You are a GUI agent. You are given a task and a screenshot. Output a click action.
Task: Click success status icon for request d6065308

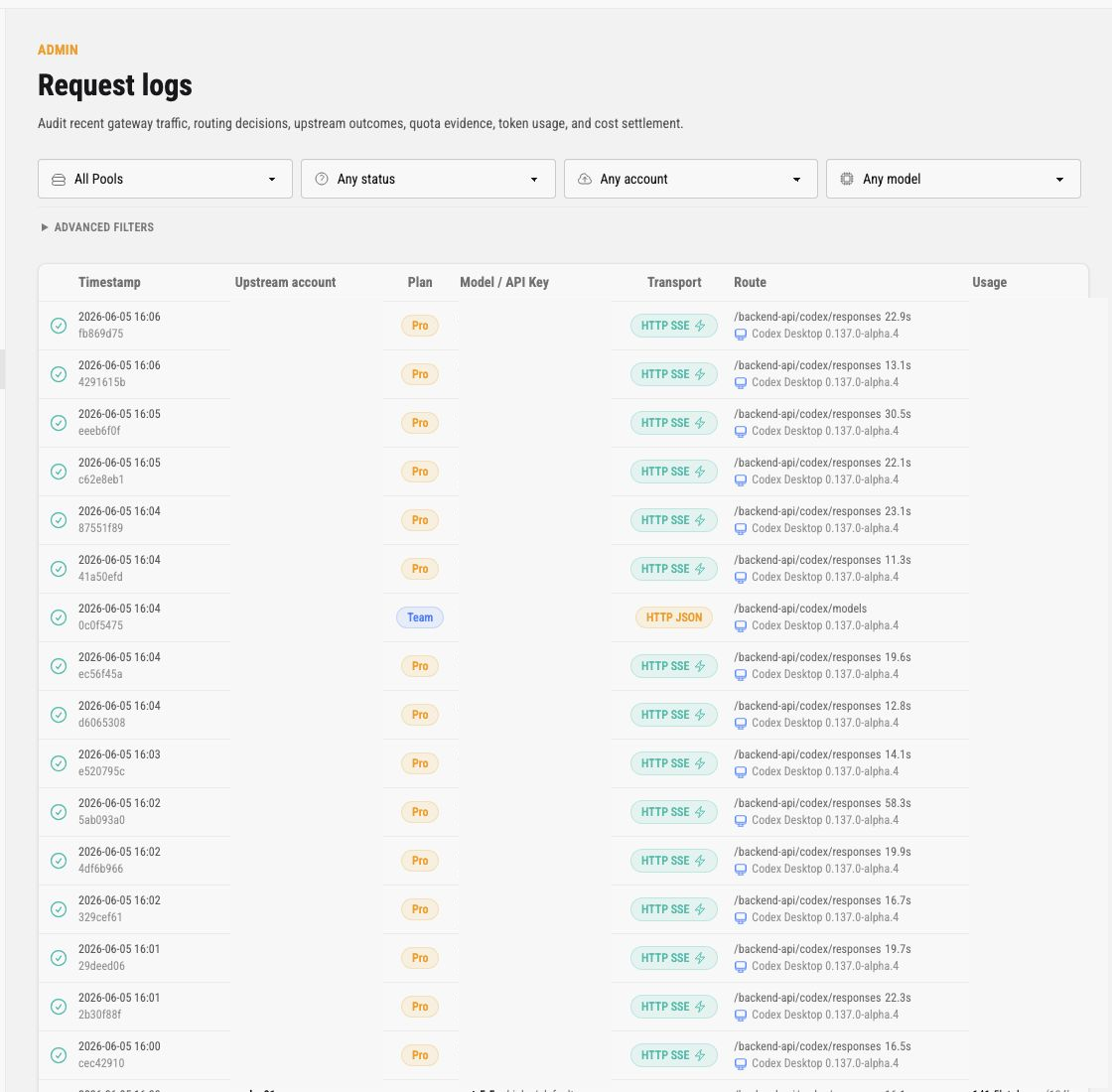pos(59,715)
